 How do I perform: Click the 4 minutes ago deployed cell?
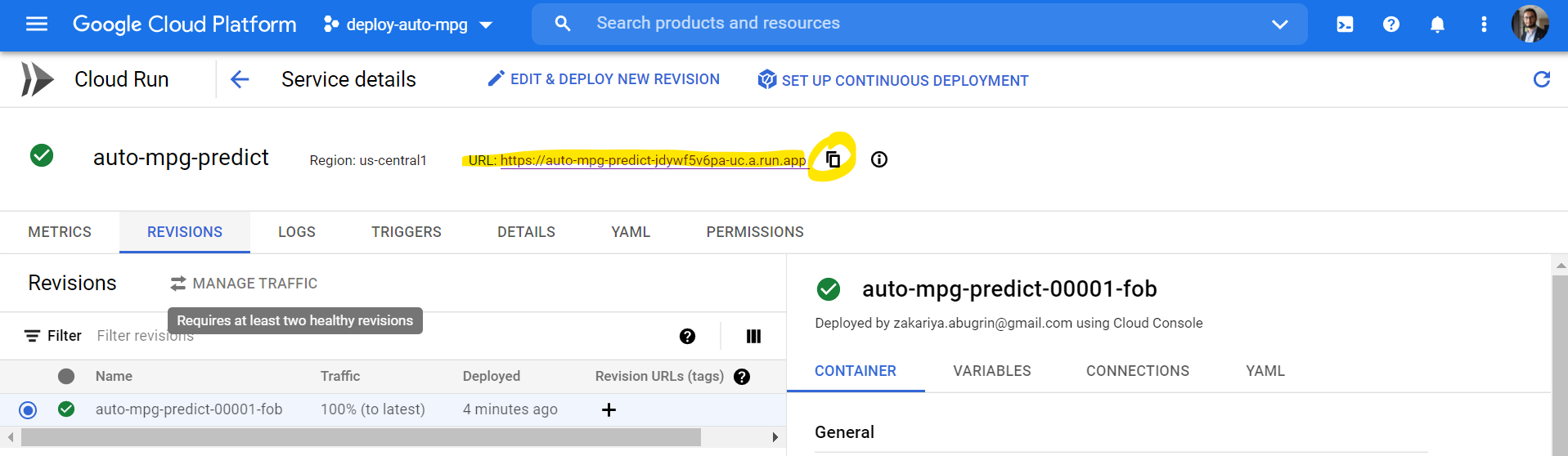point(510,409)
